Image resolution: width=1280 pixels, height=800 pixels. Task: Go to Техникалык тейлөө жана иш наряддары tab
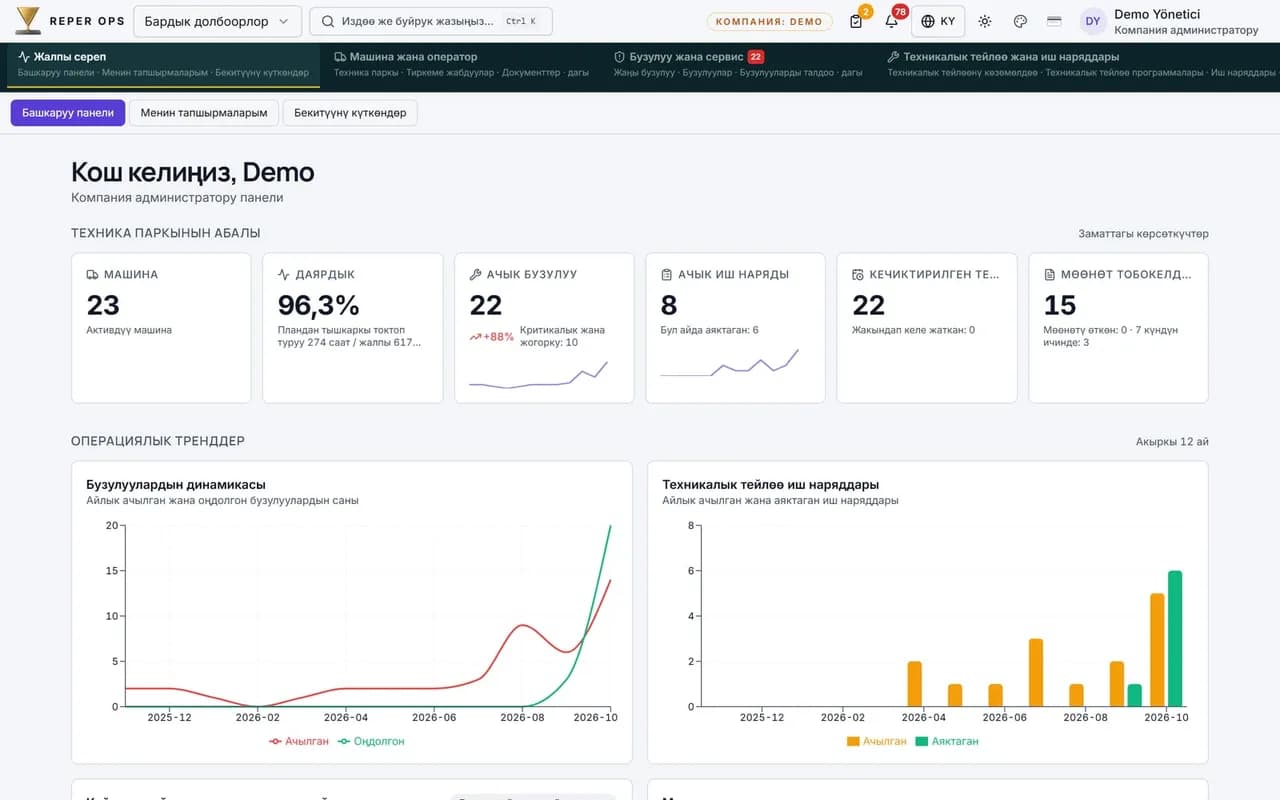tap(1079, 65)
